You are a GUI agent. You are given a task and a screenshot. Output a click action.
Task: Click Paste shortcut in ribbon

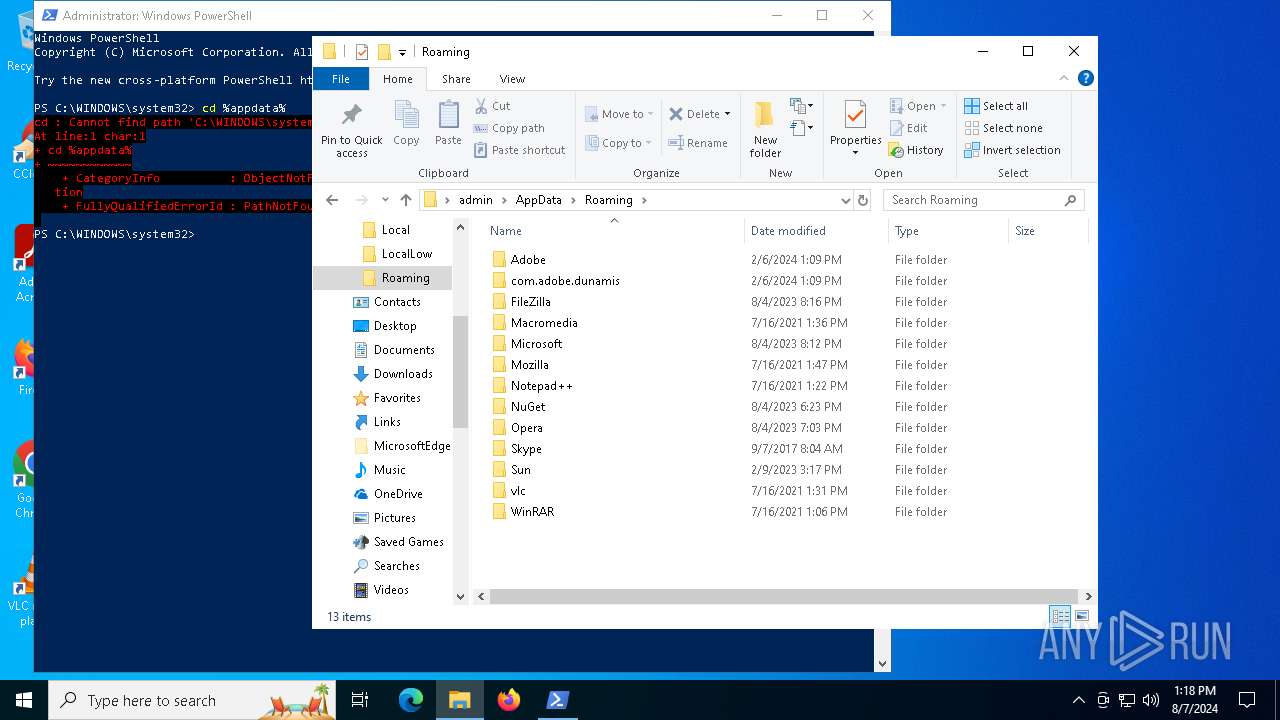pyautogui.click(x=519, y=150)
